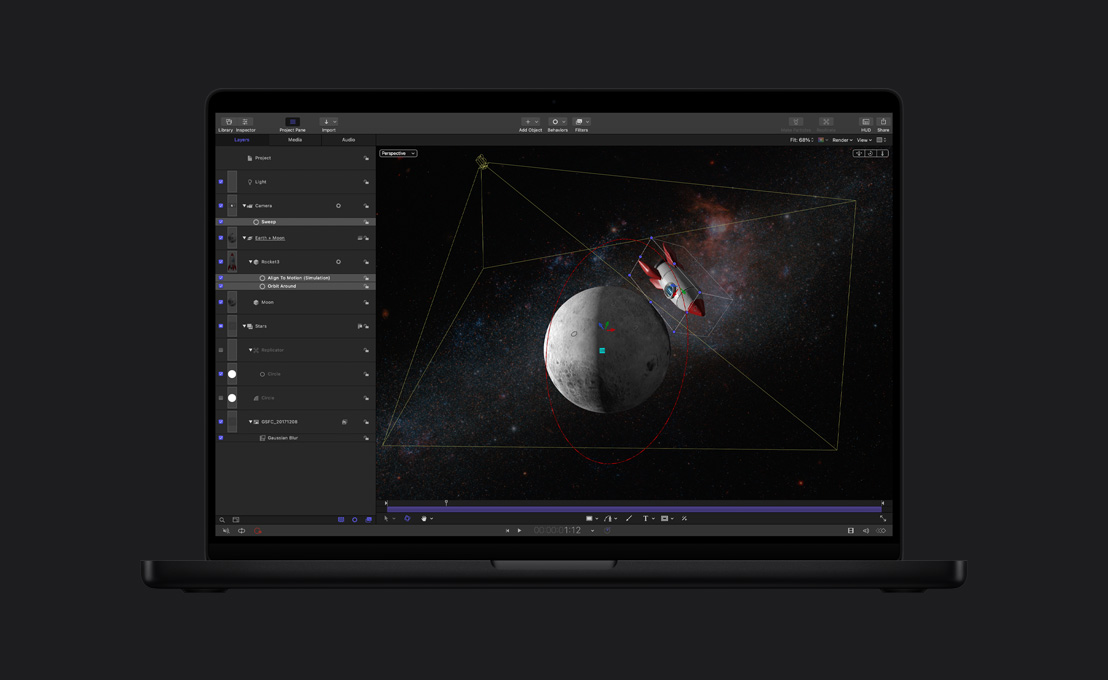The image size is (1108, 680).
Task: Select the Text tool
Action: 646,518
